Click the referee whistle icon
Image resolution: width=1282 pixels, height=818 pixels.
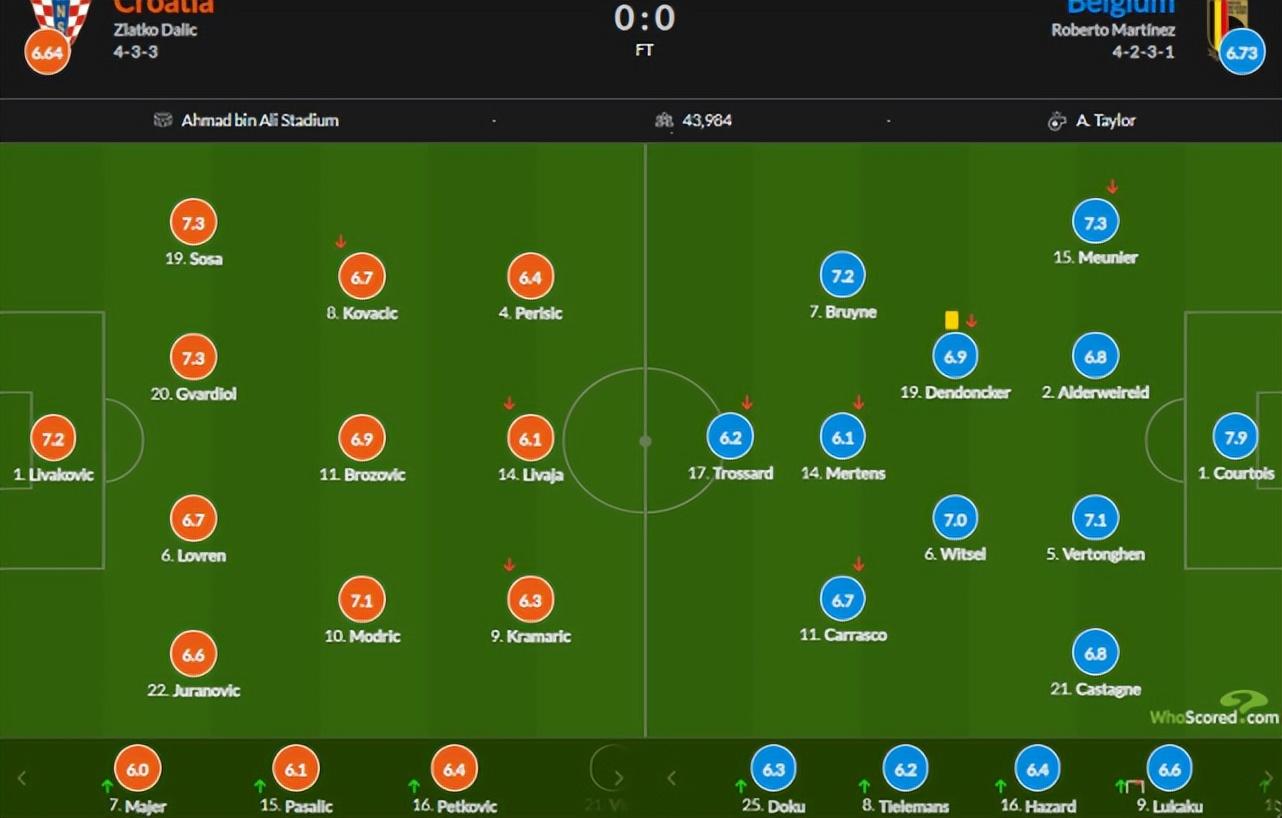1057,121
